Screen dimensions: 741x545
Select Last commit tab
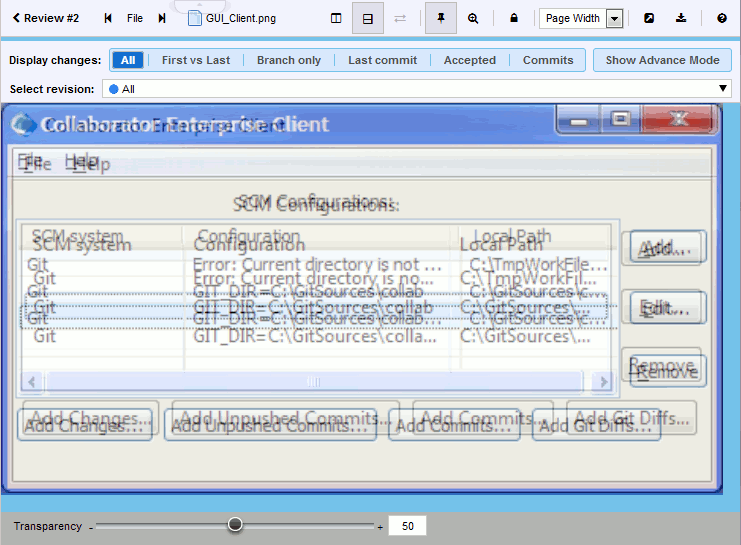coord(382,60)
